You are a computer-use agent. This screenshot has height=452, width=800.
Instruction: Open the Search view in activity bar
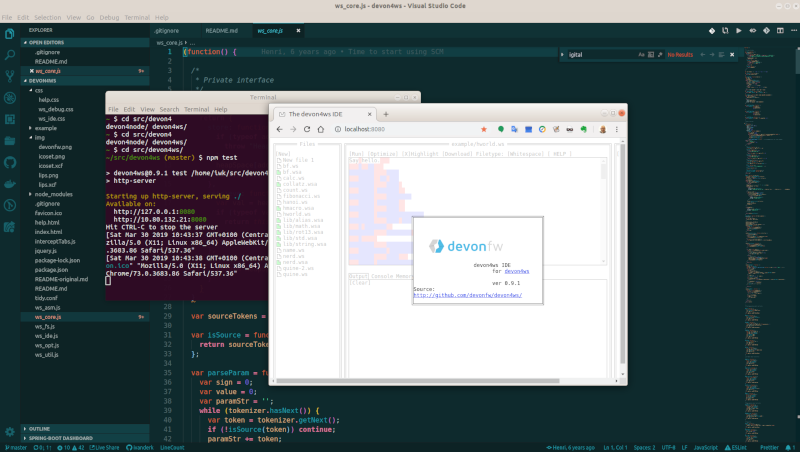tap(10, 55)
